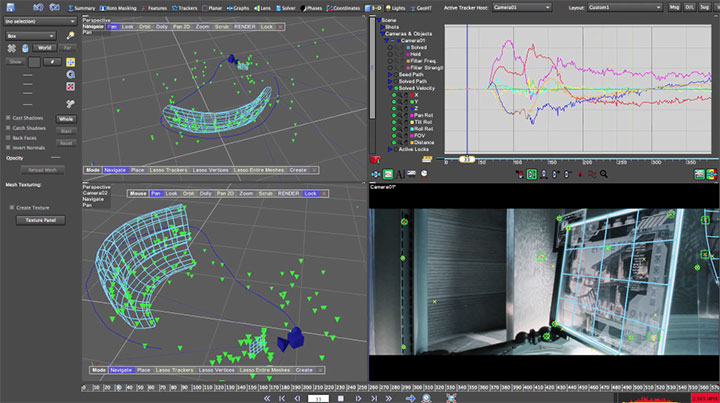Screen dimensions: 720x403
Task: Click the Whole button
Action: coord(66,119)
